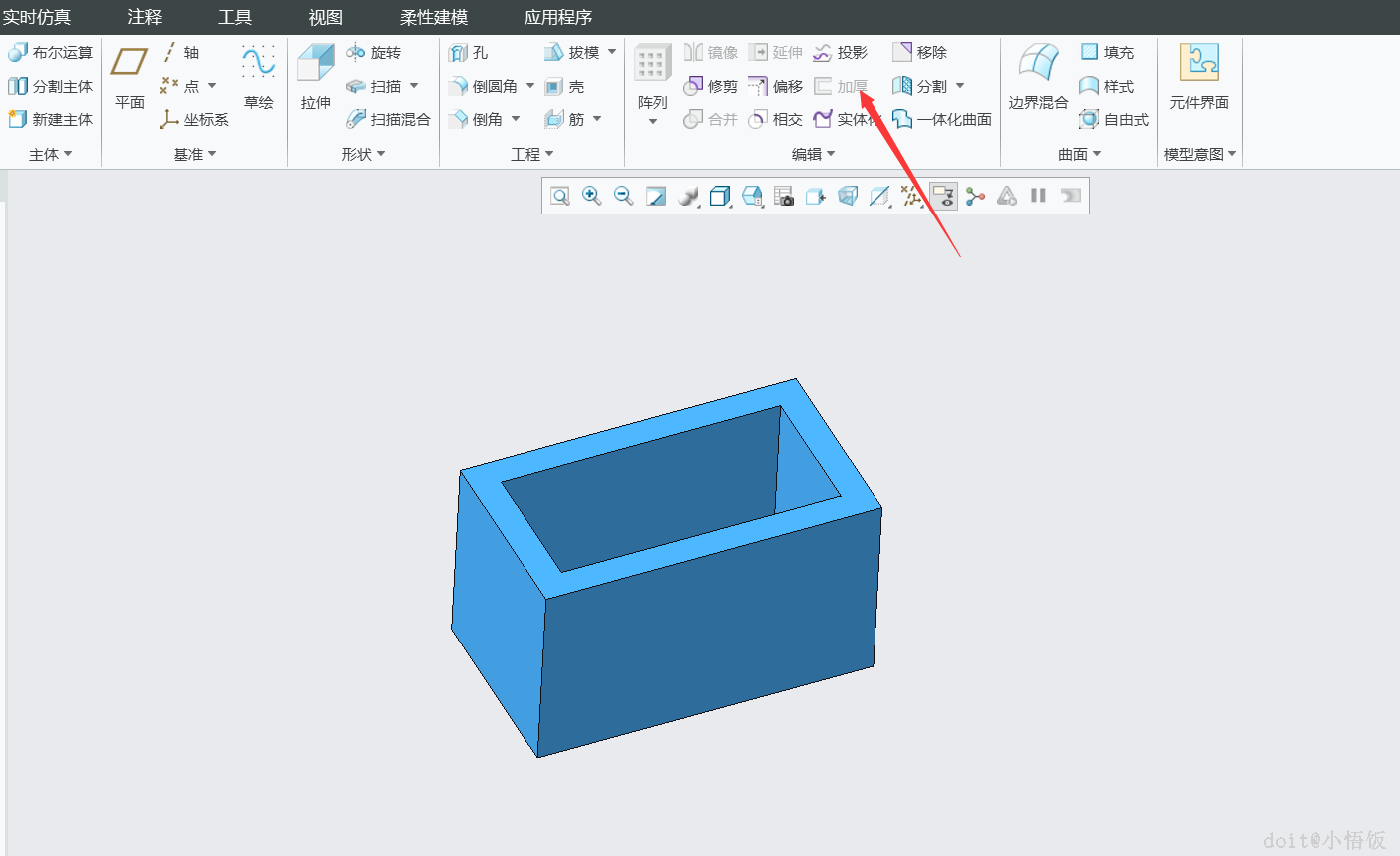Create a new body with 新建主体
Image resolution: width=1400 pixels, height=856 pixels.
click(50, 119)
